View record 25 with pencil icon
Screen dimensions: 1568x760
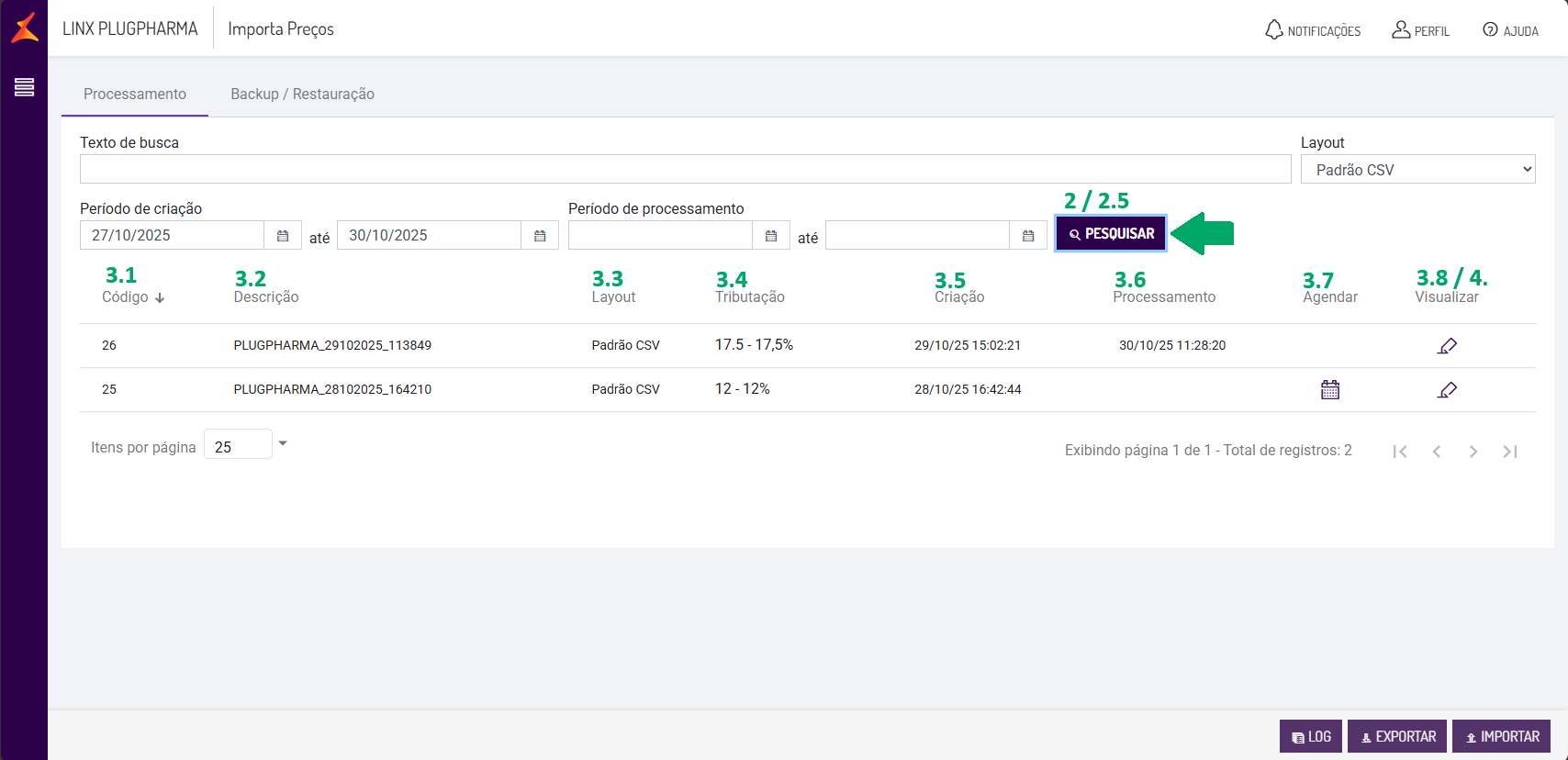[1447, 390]
